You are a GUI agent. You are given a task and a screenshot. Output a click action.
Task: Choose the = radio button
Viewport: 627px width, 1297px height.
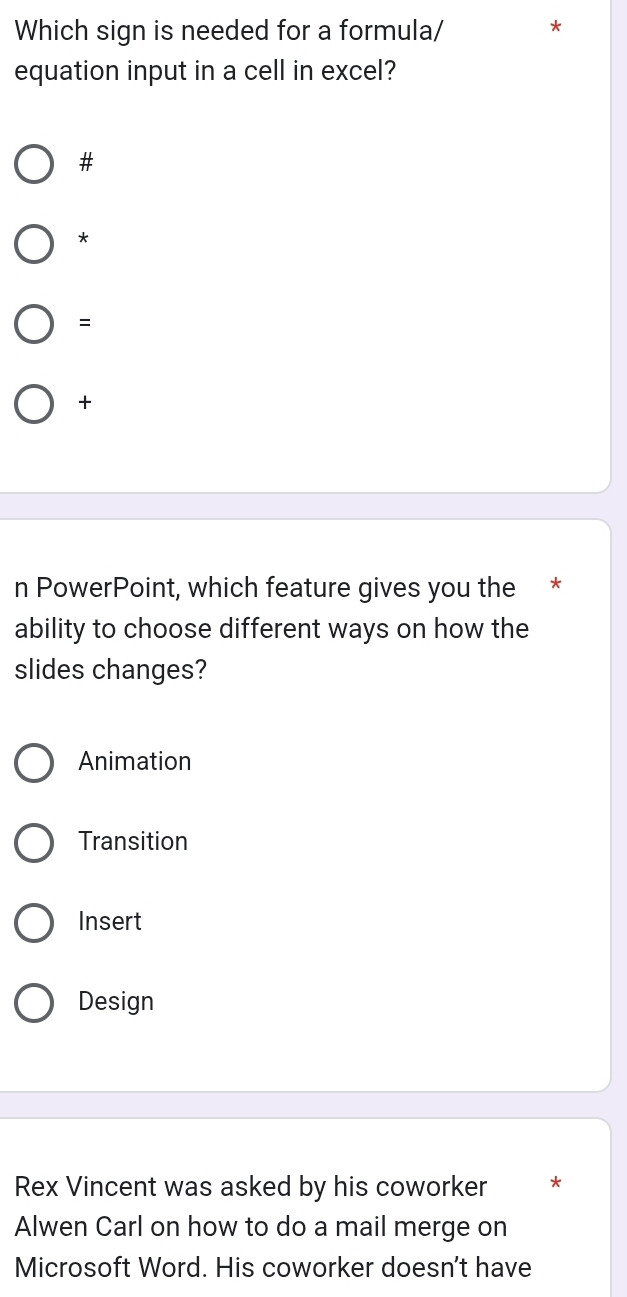pos(34,323)
